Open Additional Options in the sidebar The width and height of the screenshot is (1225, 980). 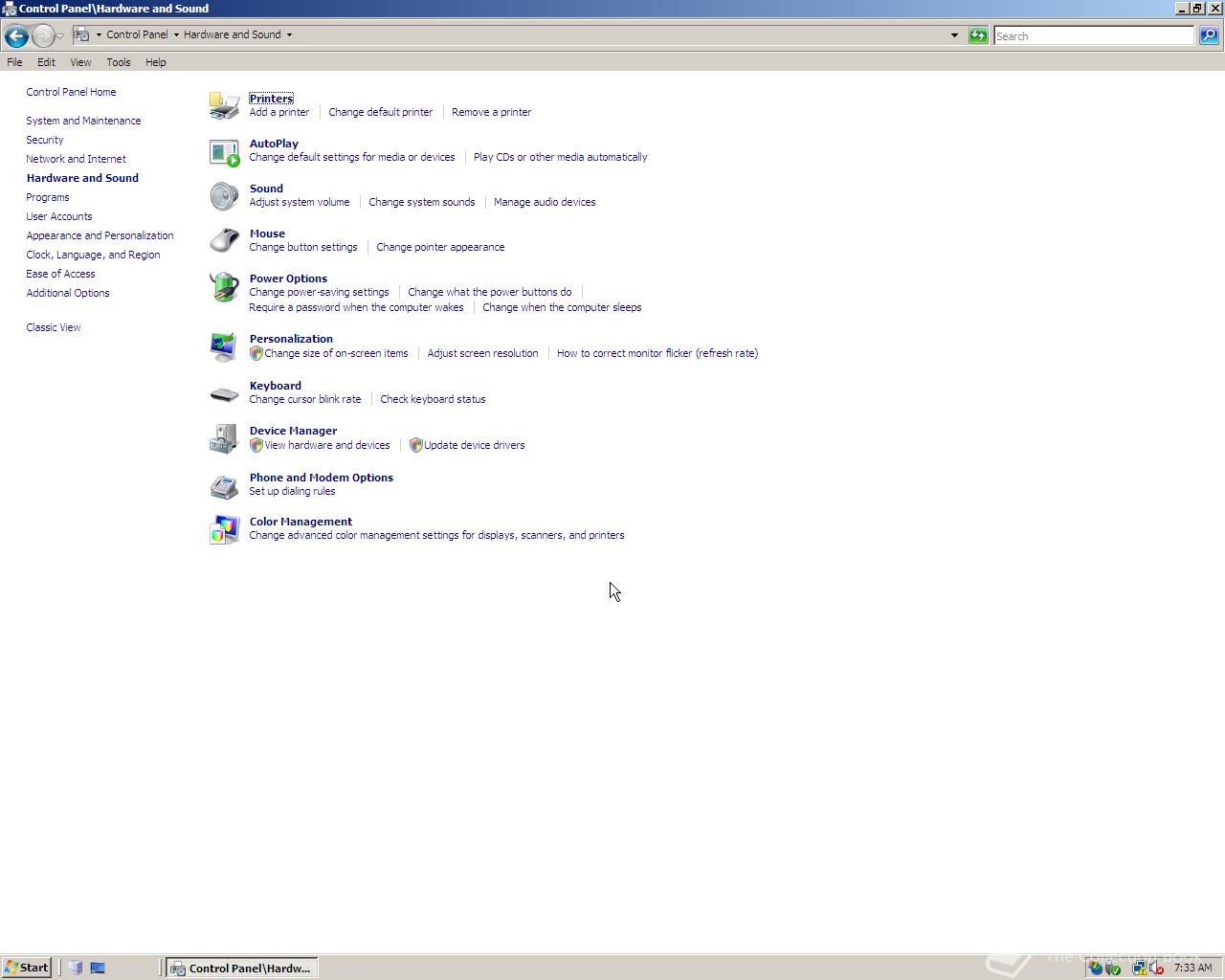tap(67, 293)
